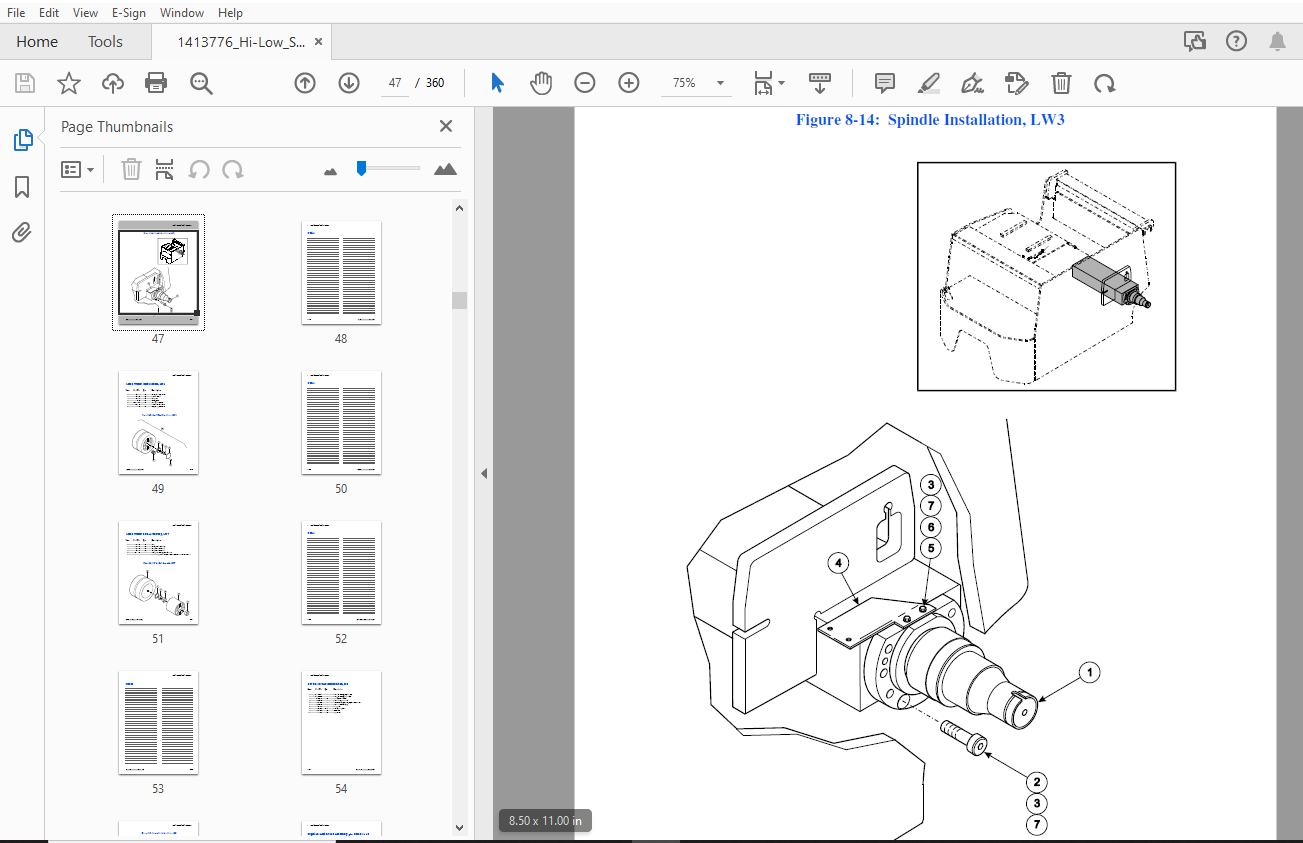1303x843 pixels.
Task: Rotate thumbnail pages counterclockwise
Action: pyautogui.click(x=199, y=169)
